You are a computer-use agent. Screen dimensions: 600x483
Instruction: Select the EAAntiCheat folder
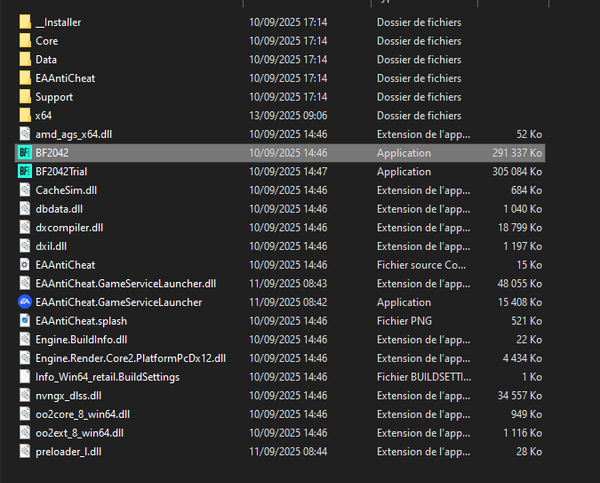pos(65,78)
